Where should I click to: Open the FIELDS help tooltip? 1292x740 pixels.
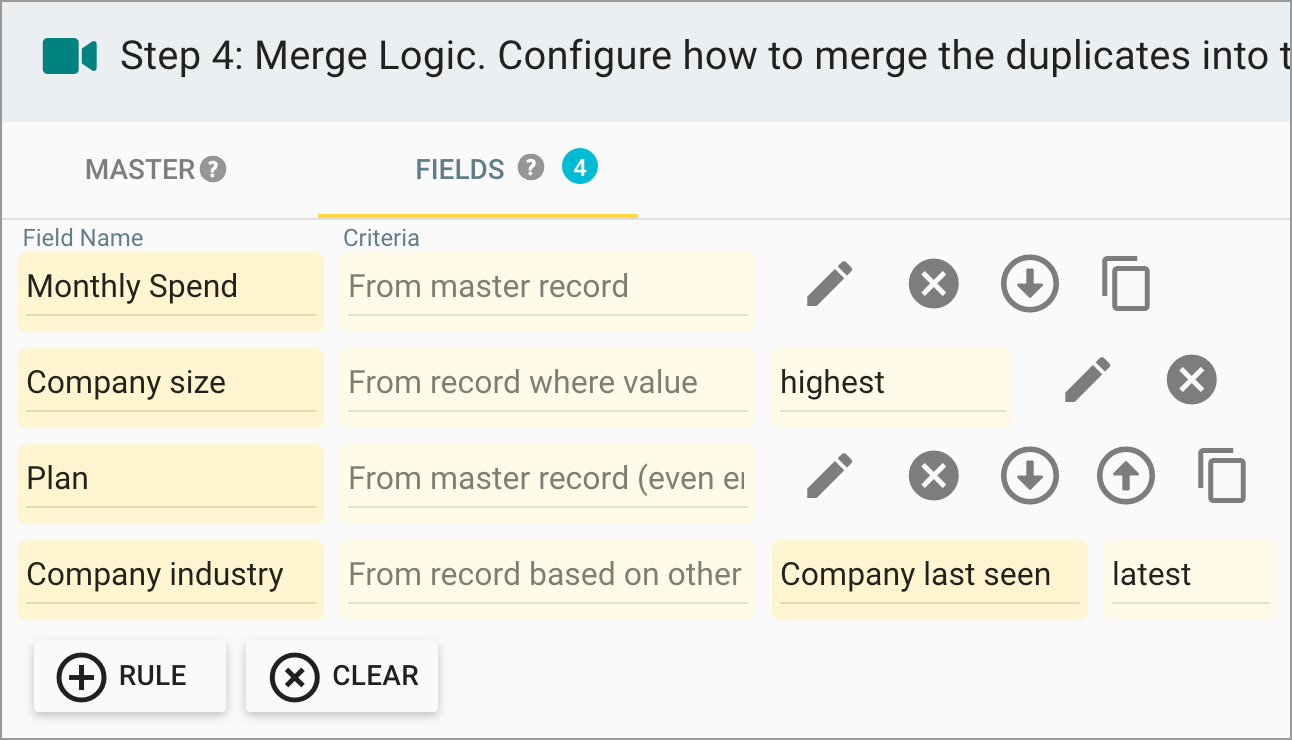pyautogui.click(x=531, y=168)
